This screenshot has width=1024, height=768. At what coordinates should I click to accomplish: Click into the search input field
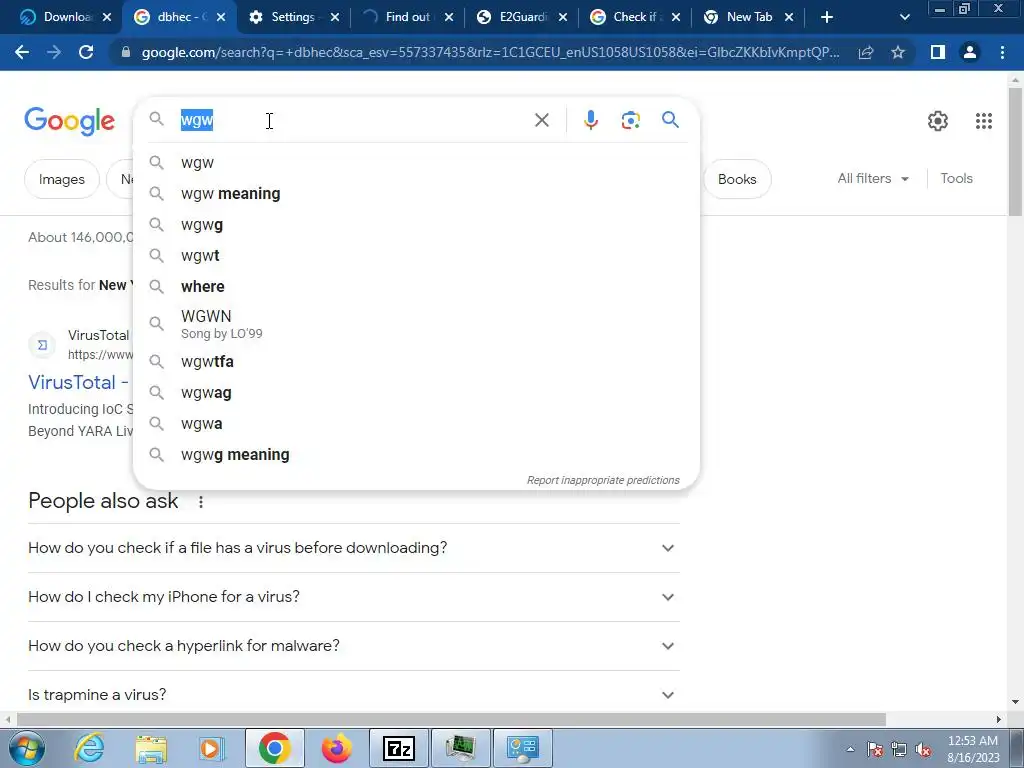tap(353, 120)
